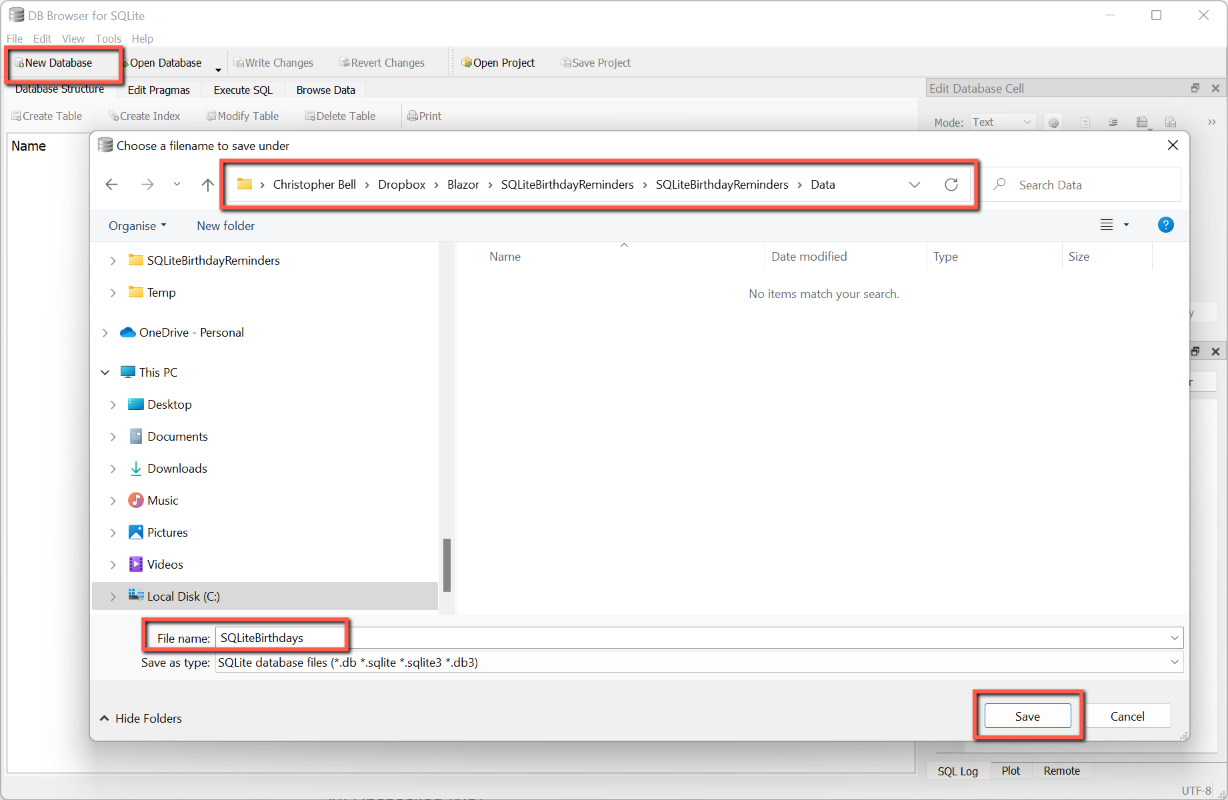Viewport: 1228px width, 800px height.
Task: Switch to the Browse Data tab
Action: click(x=325, y=90)
